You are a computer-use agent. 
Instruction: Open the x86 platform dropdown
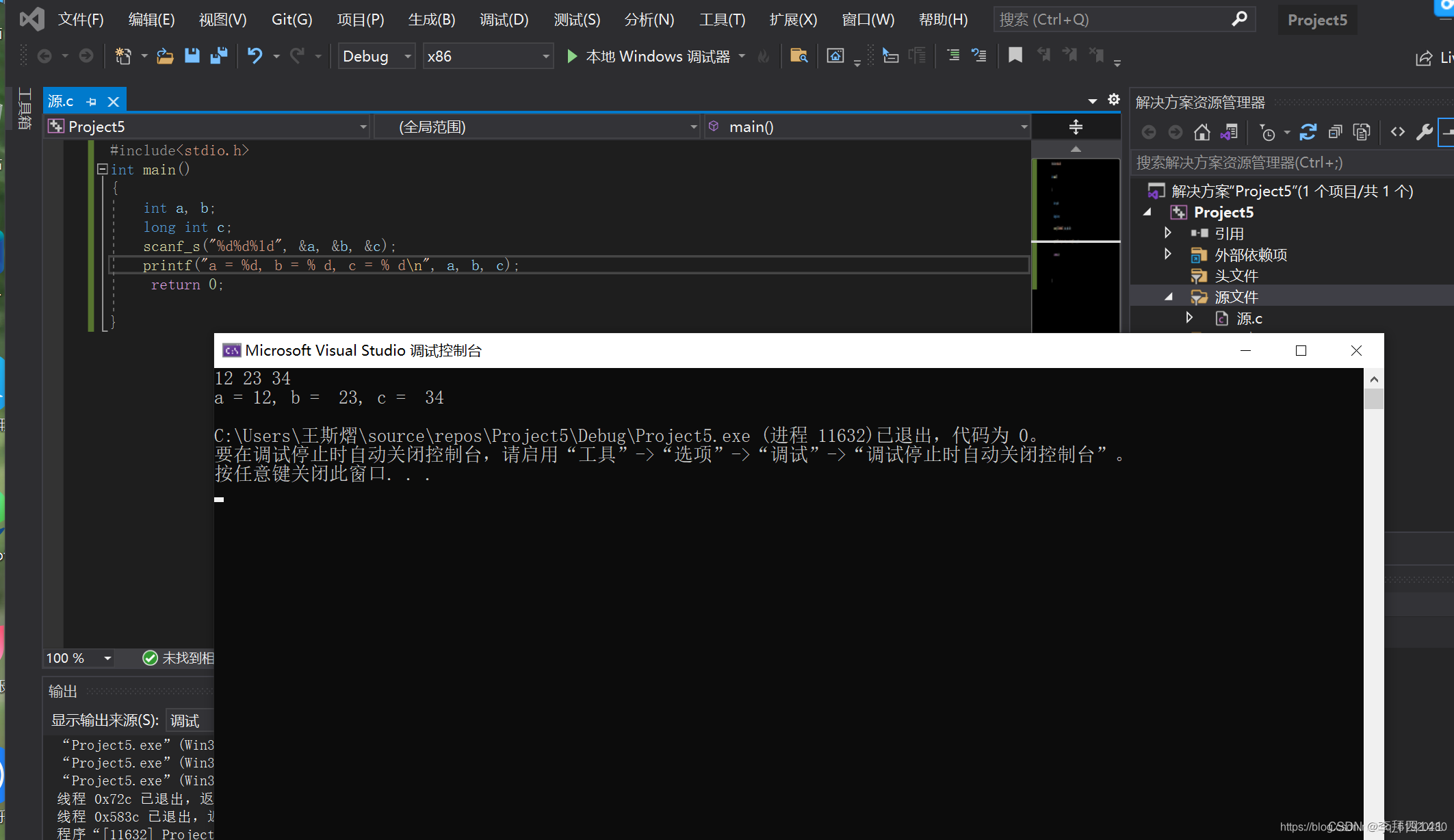(x=488, y=56)
